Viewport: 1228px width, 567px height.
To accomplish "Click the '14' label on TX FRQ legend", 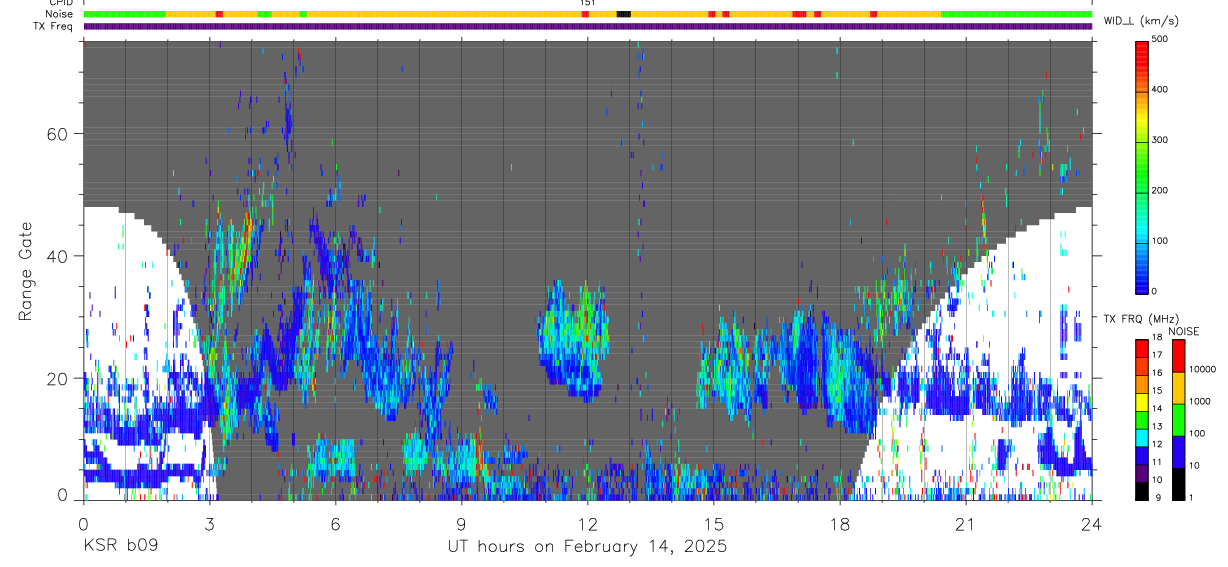I will pyautogui.click(x=1155, y=408).
